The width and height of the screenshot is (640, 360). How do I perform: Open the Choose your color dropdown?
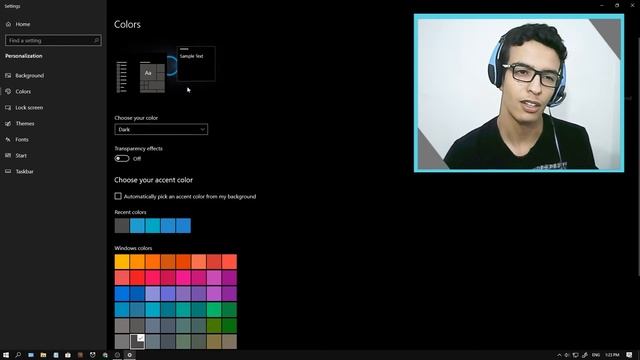[x=161, y=129]
